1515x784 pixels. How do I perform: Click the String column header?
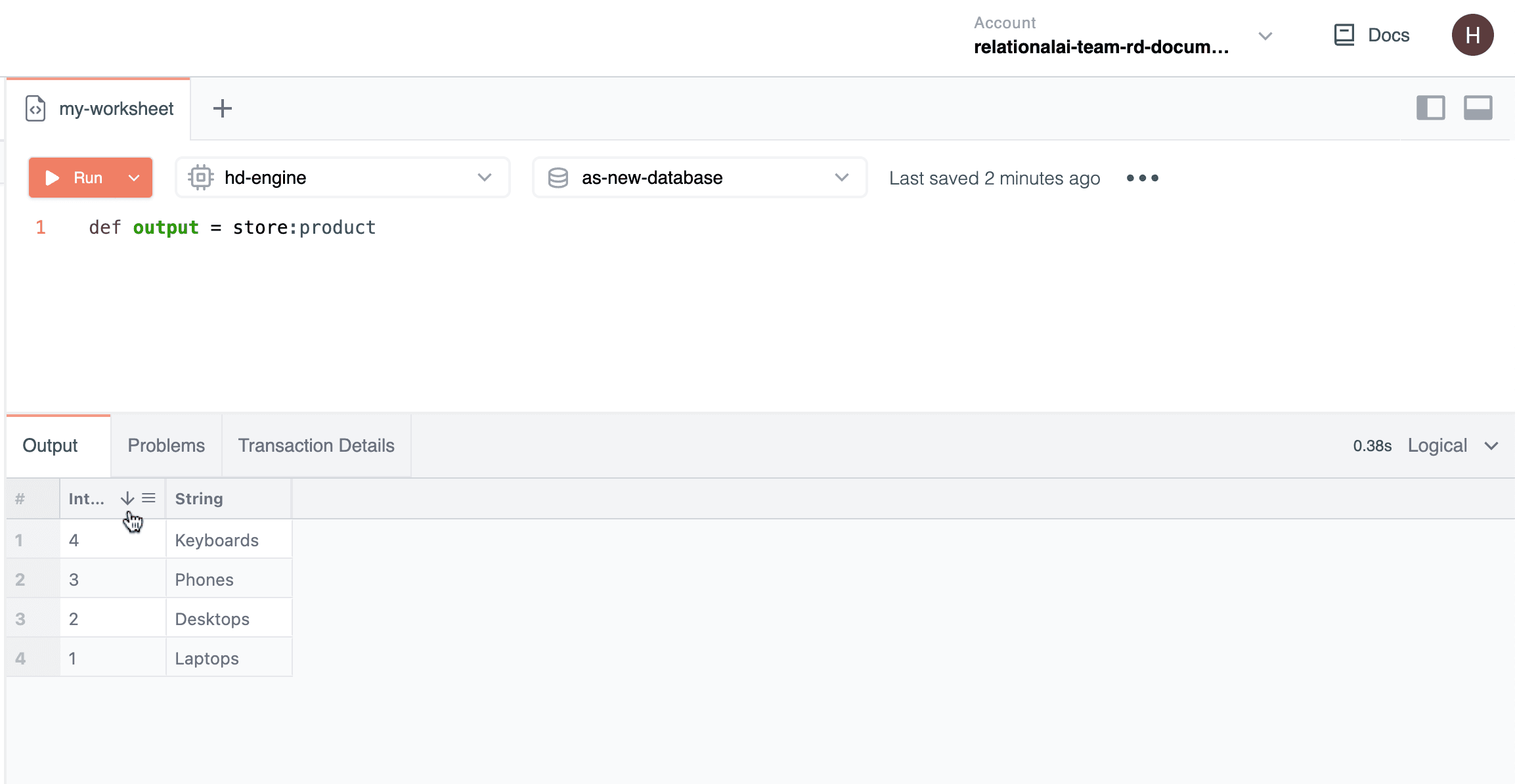pyautogui.click(x=199, y=498)
